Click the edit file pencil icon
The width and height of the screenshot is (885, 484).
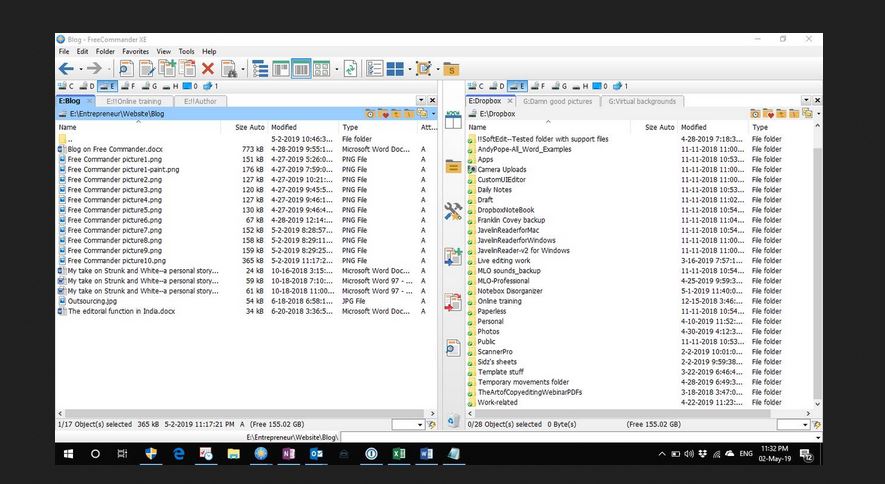147,69
